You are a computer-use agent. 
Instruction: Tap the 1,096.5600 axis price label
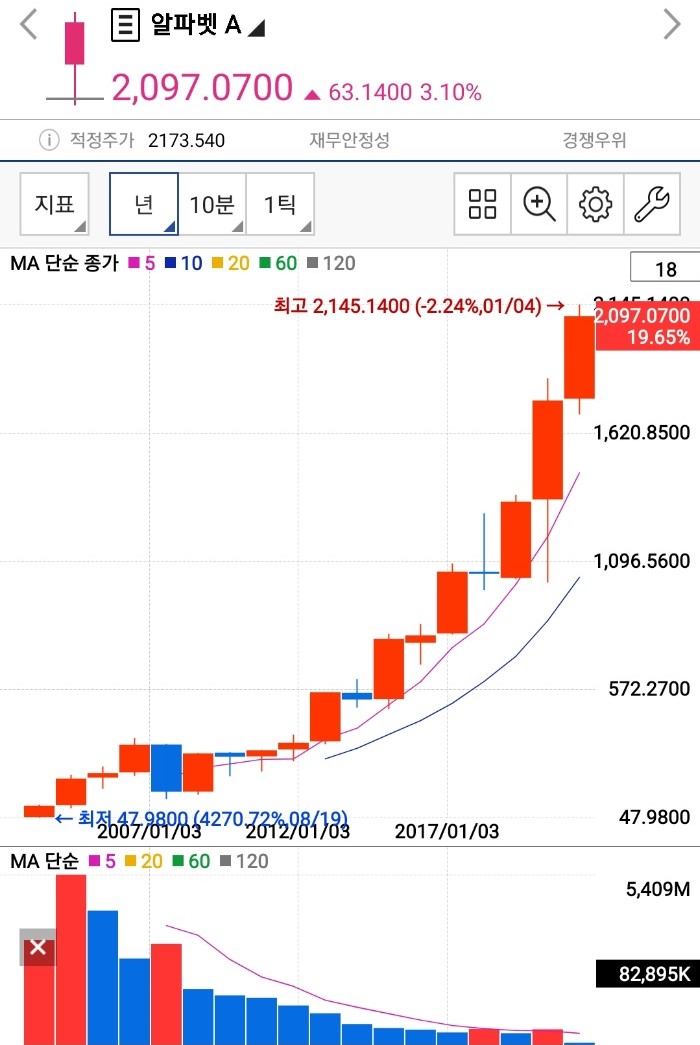(642, 560)
